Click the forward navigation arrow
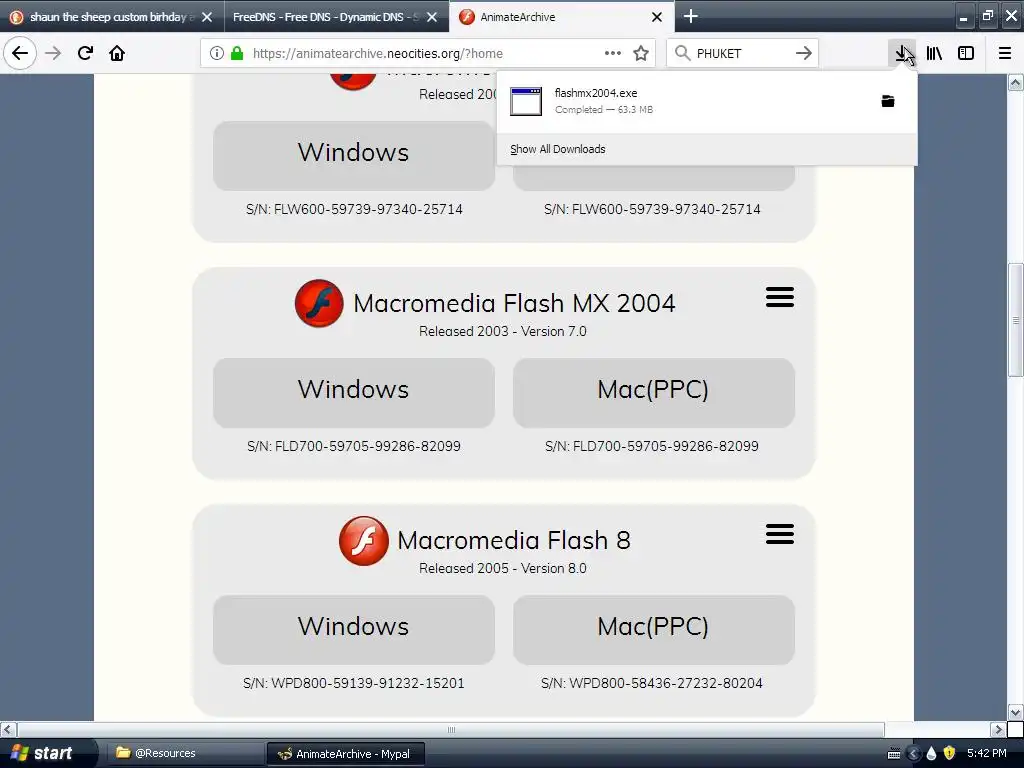 click(x=53, y=53)
